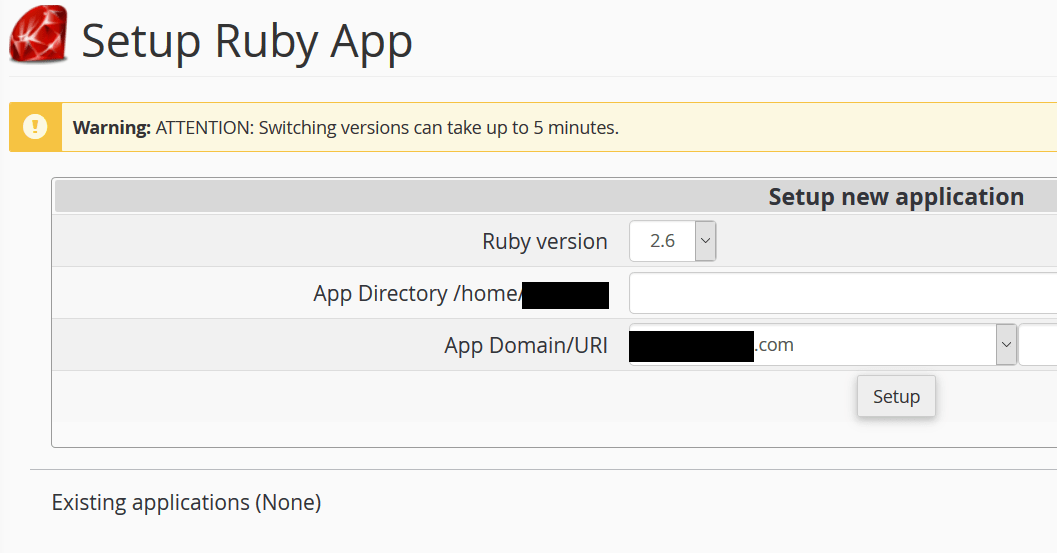Viewport: 1057px width, 553px height.
Task: Click the "Ruby version" field label
Action: 544,241
